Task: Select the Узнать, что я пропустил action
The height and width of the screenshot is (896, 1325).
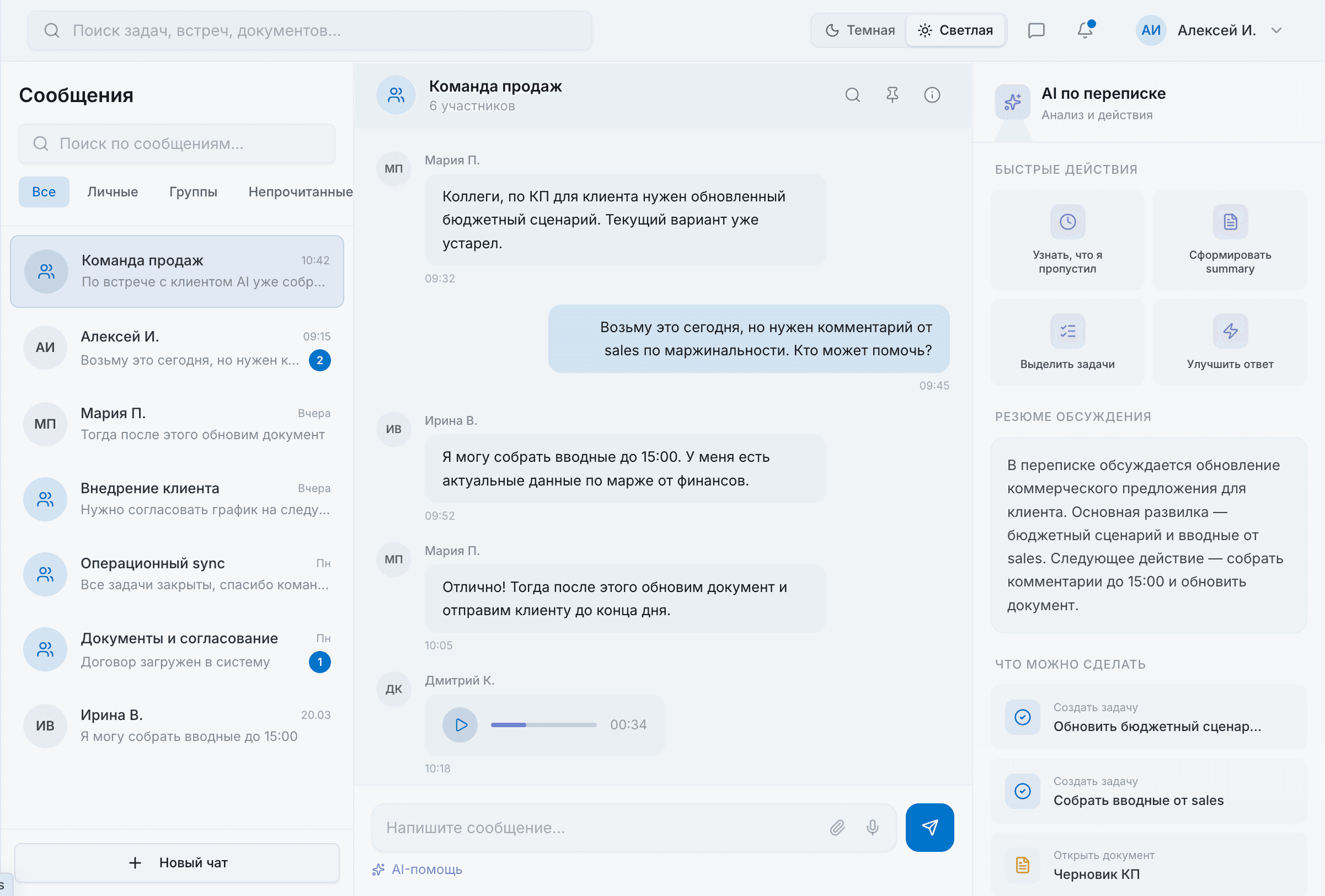Action: tap(1067, 241)
